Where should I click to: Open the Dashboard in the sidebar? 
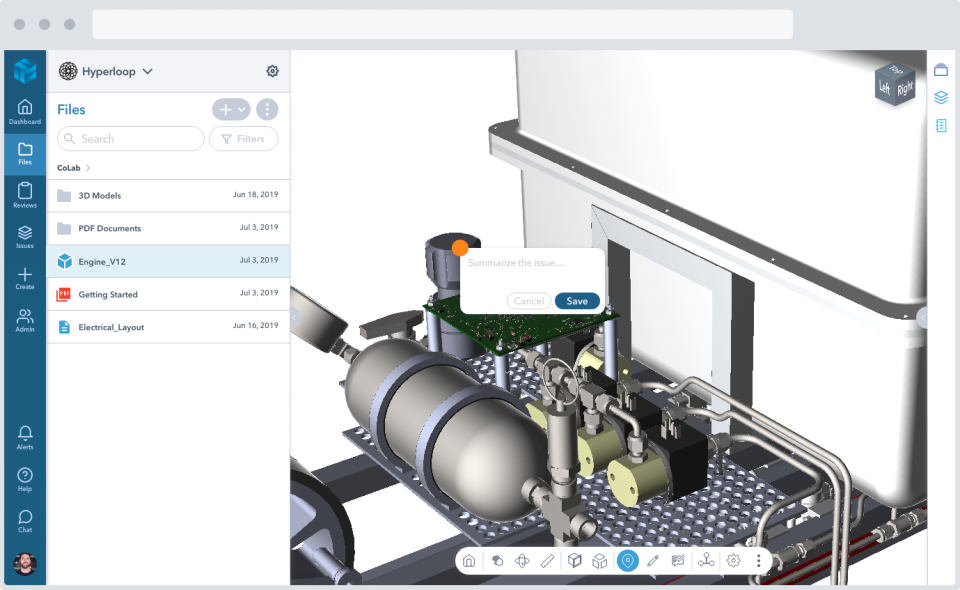point(24,112)
